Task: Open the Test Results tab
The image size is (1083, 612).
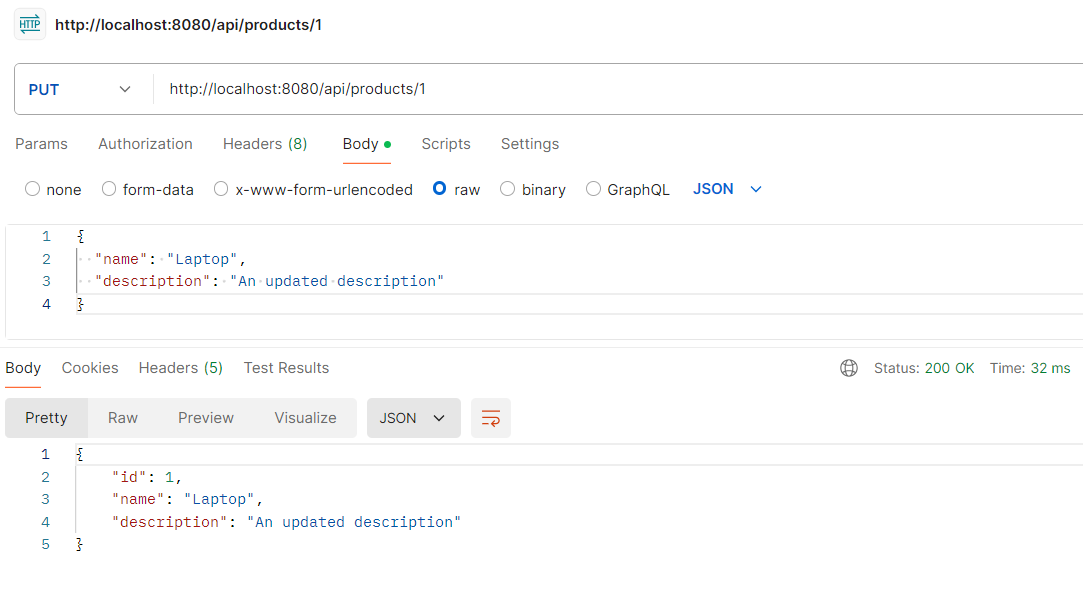Action: tap(286, 368)
